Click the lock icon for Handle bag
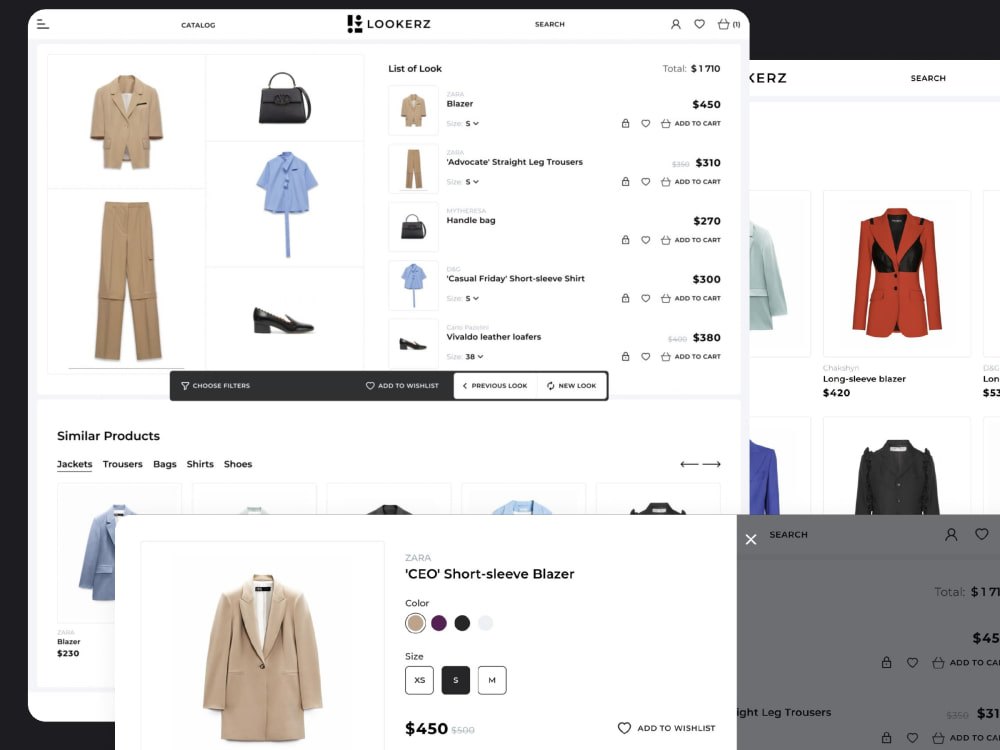1000x750 pixels. point(626,240)
